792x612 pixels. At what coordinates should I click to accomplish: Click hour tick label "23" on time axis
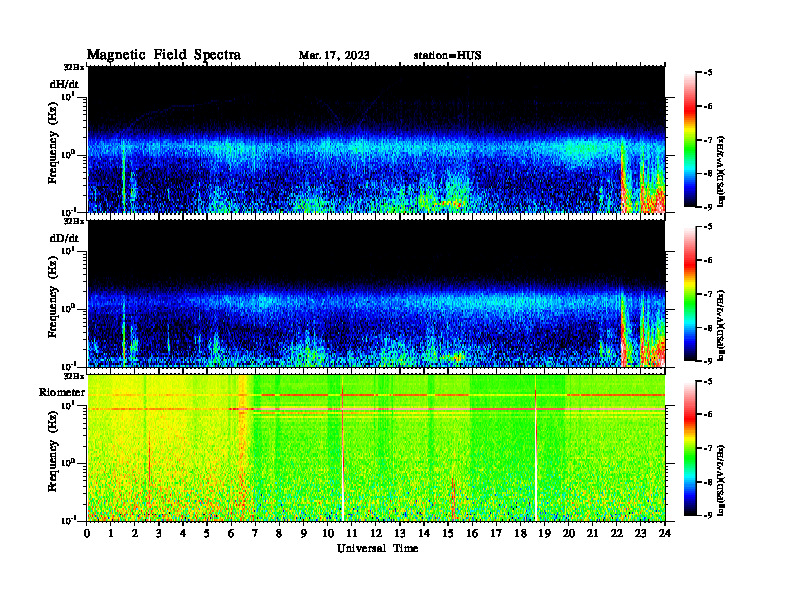[x=640, y=533]
